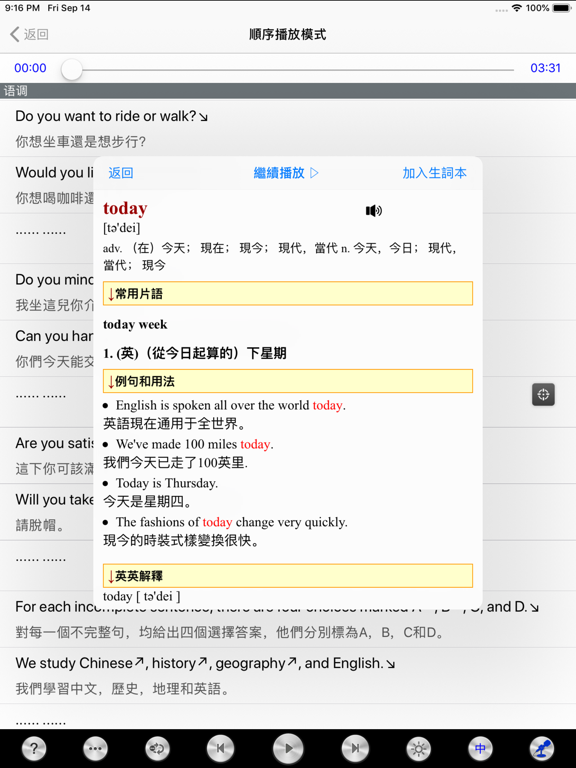
Task: Tap the 语调 section header bar
Action: (288, 91)
